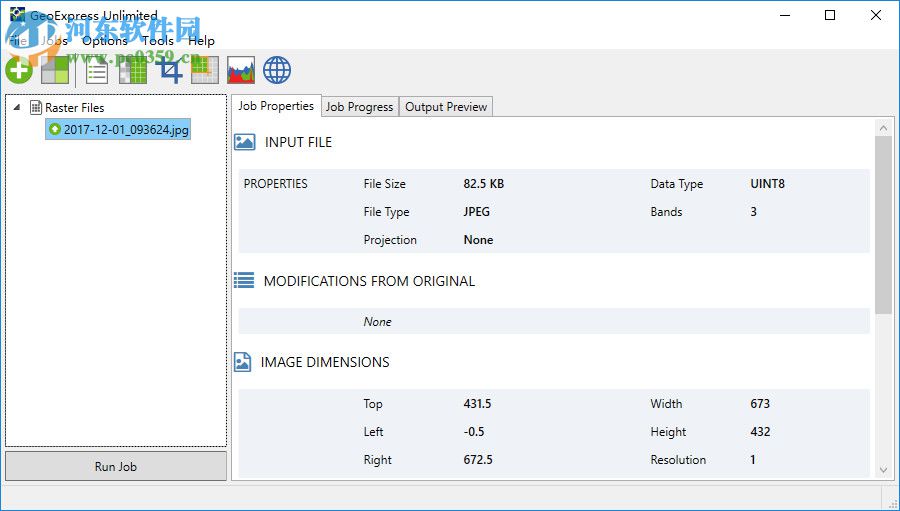Switch to the Output Preview tab
This screenshot has width=900, height=511.
click(446, 107)
